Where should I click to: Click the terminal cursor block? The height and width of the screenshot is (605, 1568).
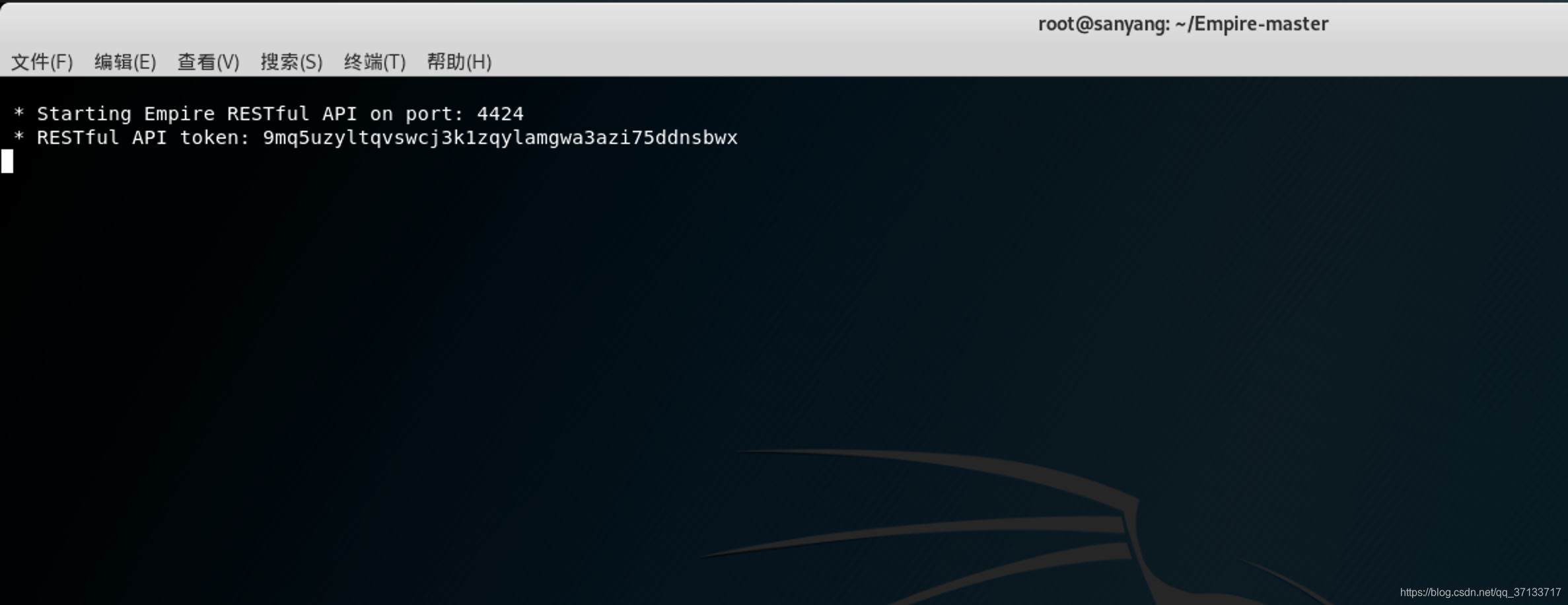coord(7,161)
